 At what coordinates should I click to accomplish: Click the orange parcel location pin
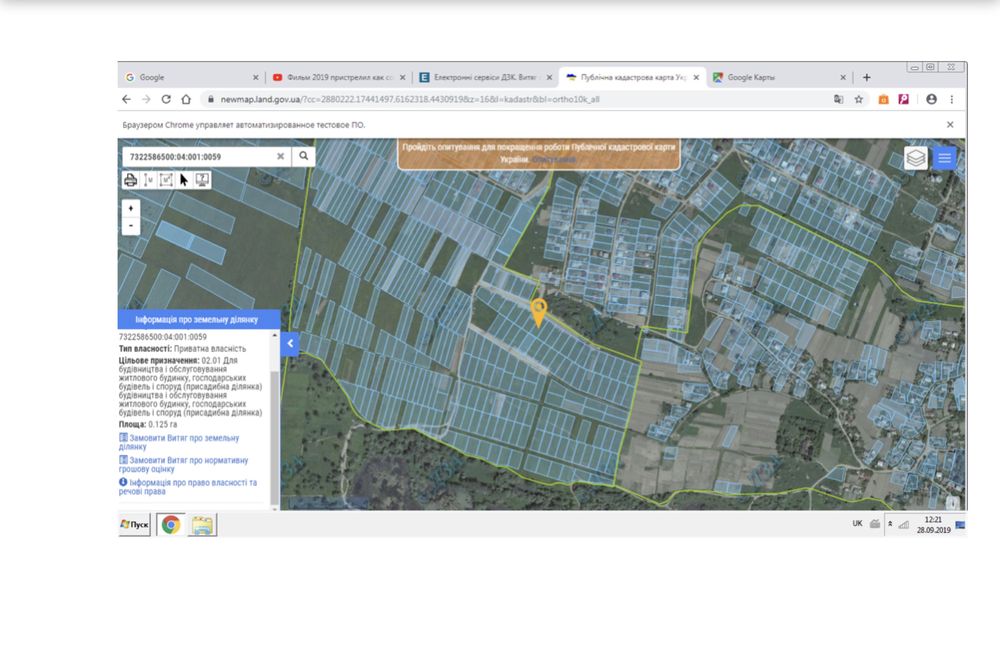(x=538, y=311)
